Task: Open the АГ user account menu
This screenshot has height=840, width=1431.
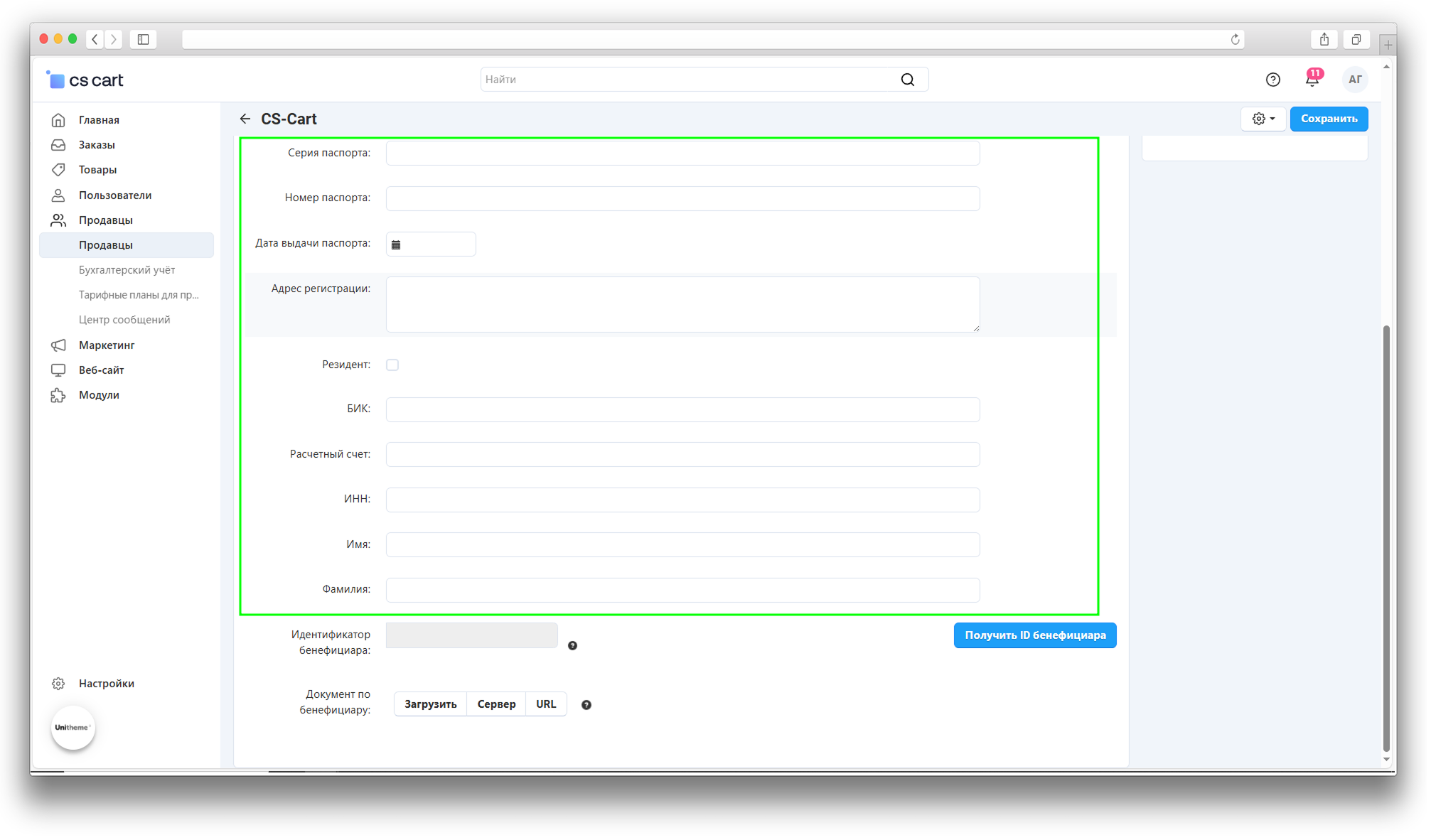Action: (x=1354, y=80)
